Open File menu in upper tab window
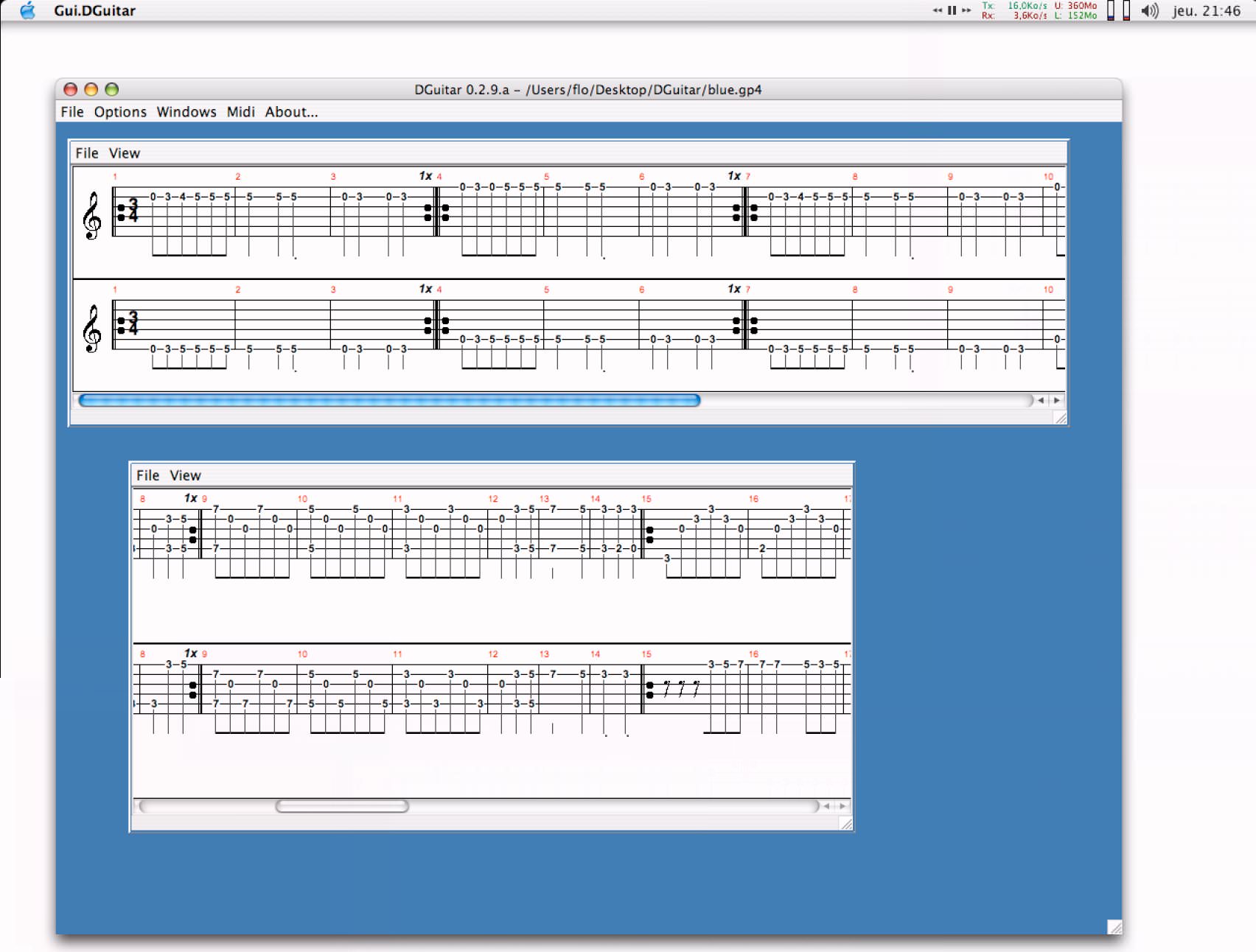Screen dimensions: 1256x952 pos(87,153)
